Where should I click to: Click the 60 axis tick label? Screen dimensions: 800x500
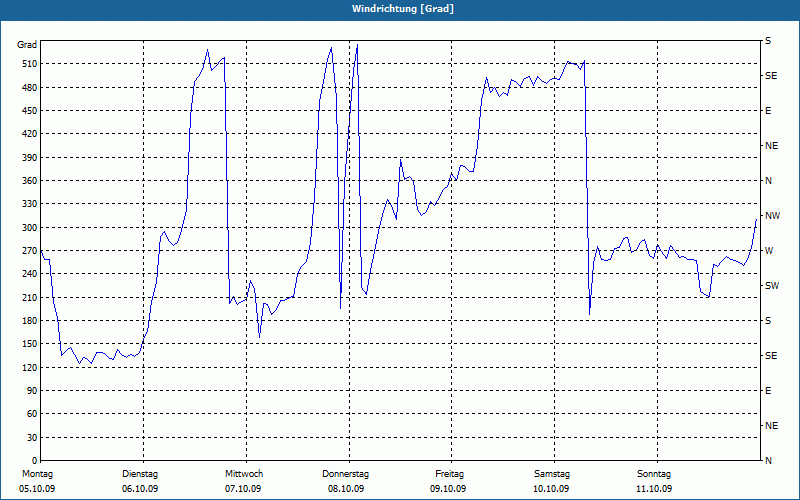[x=31, y=414]
